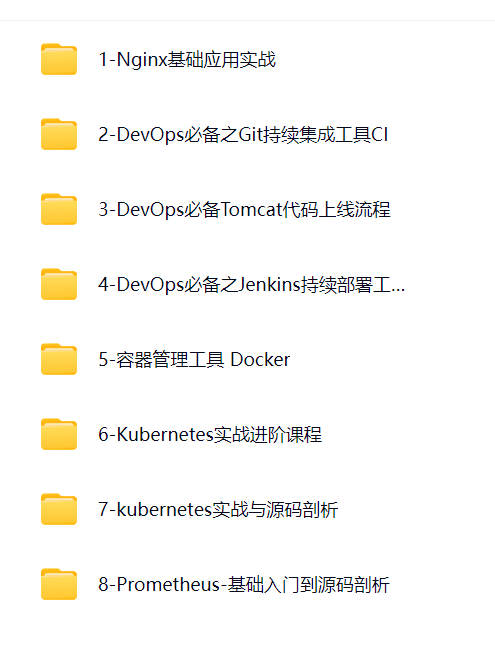
Task: Open the 7-kubernetes实战与源码剖析 folder name
Action: coord(218,510)
